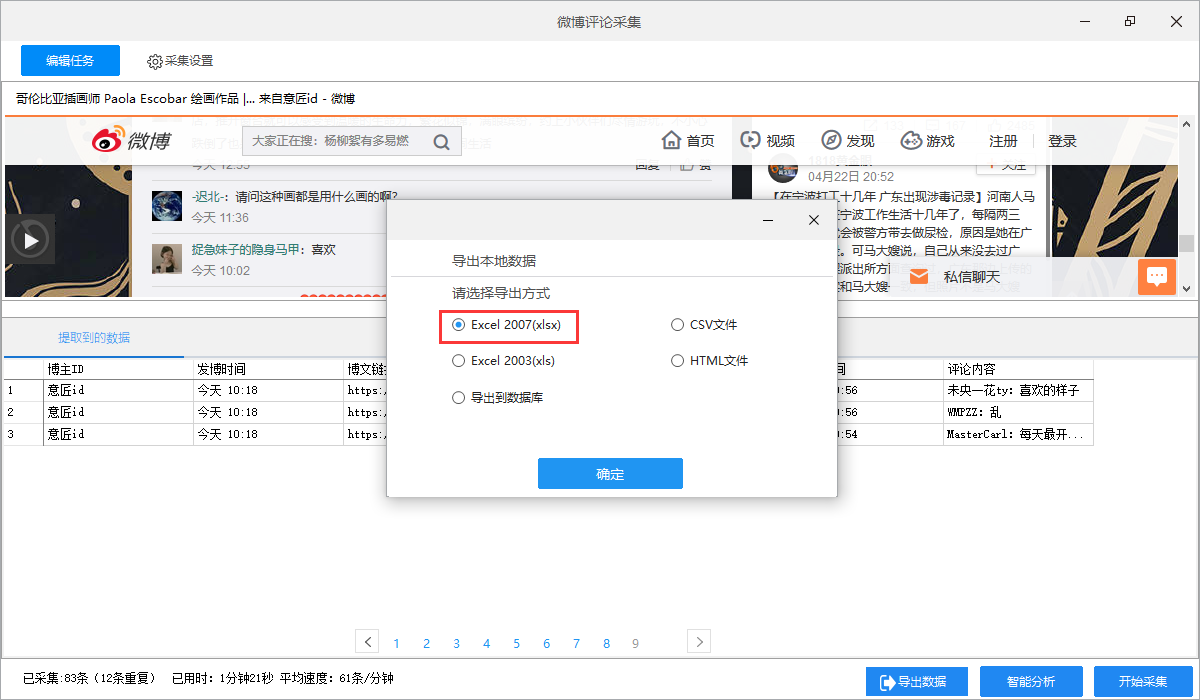Go to page 9
Viewport: 1200px width, 700px height.
click(636, 644)
